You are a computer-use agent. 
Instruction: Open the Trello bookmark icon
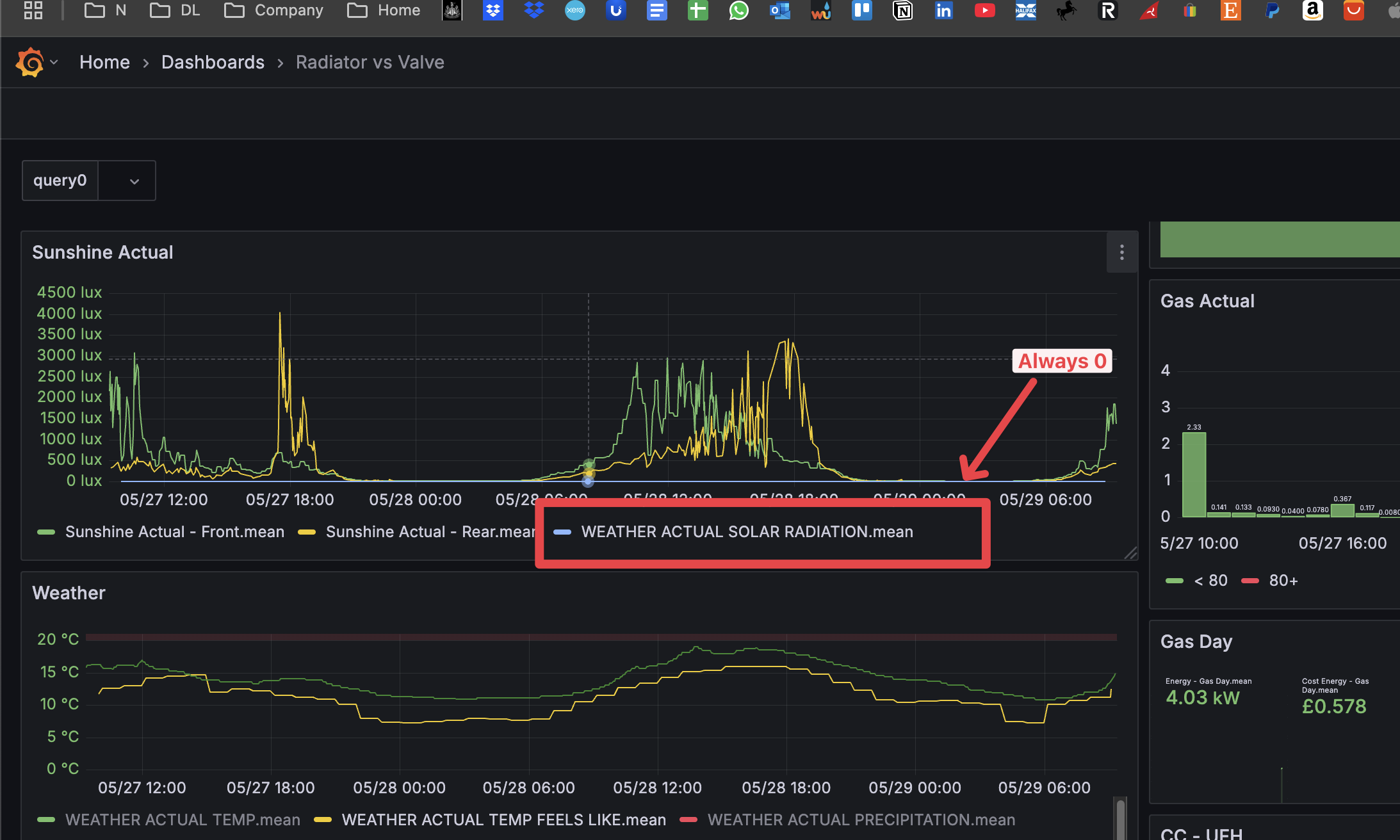pyautogui.click(x=861, y=10)
